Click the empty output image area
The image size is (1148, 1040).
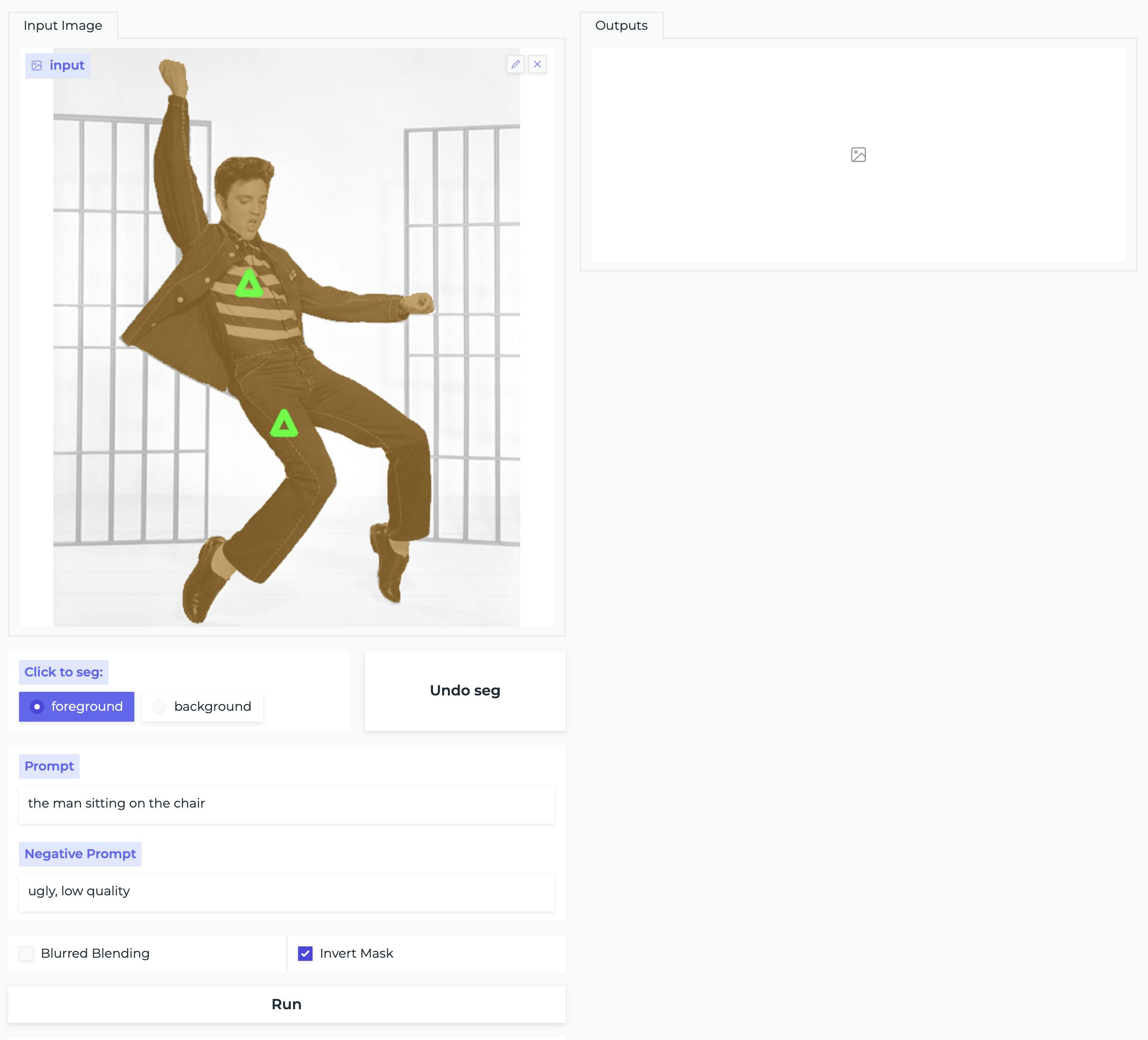(858, 155)
